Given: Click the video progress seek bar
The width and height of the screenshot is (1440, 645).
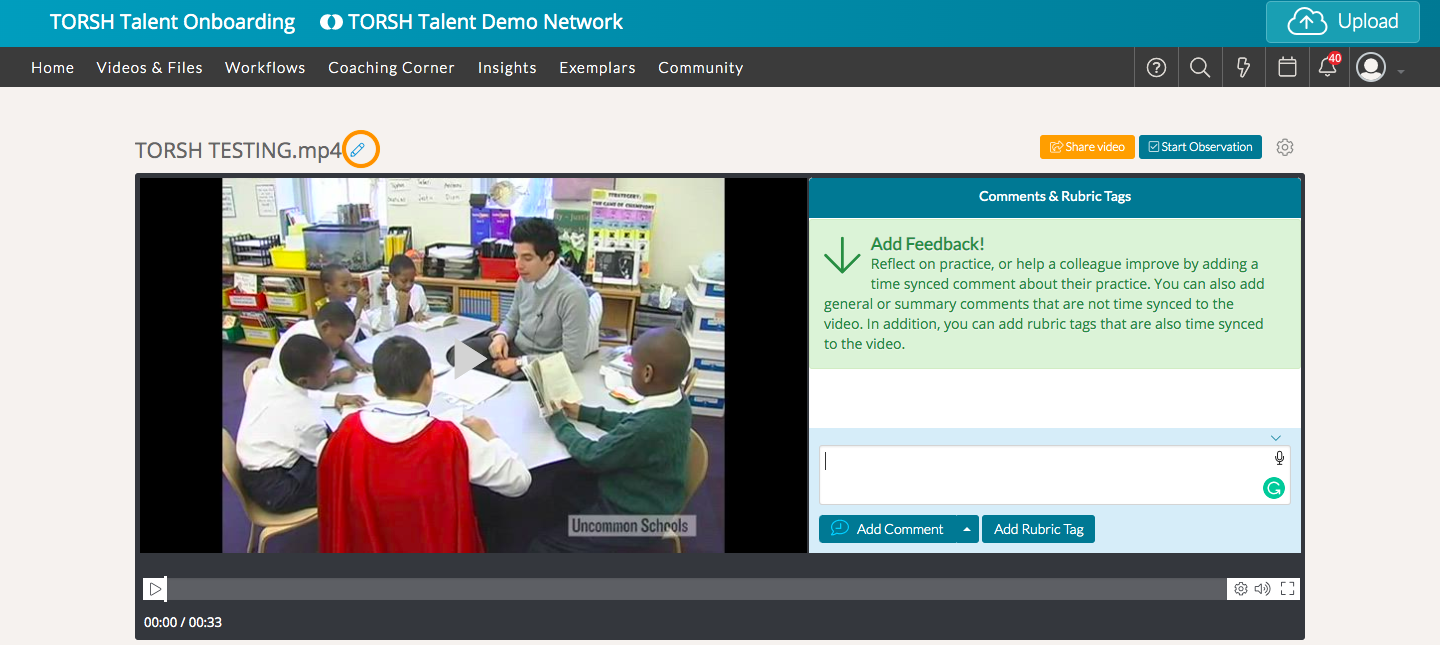Looking at the screenshot, I should 695,589.
